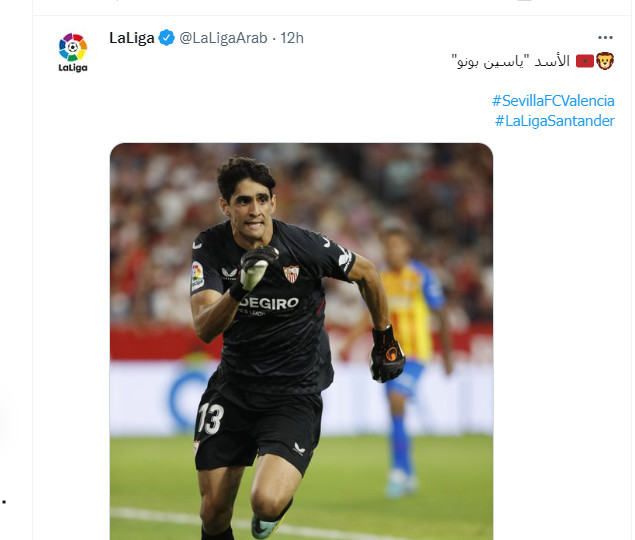Click the Sevilla crest on the jersey
Image resolution: width=635 pixels, height=540 pixels.
click(291, 273)
